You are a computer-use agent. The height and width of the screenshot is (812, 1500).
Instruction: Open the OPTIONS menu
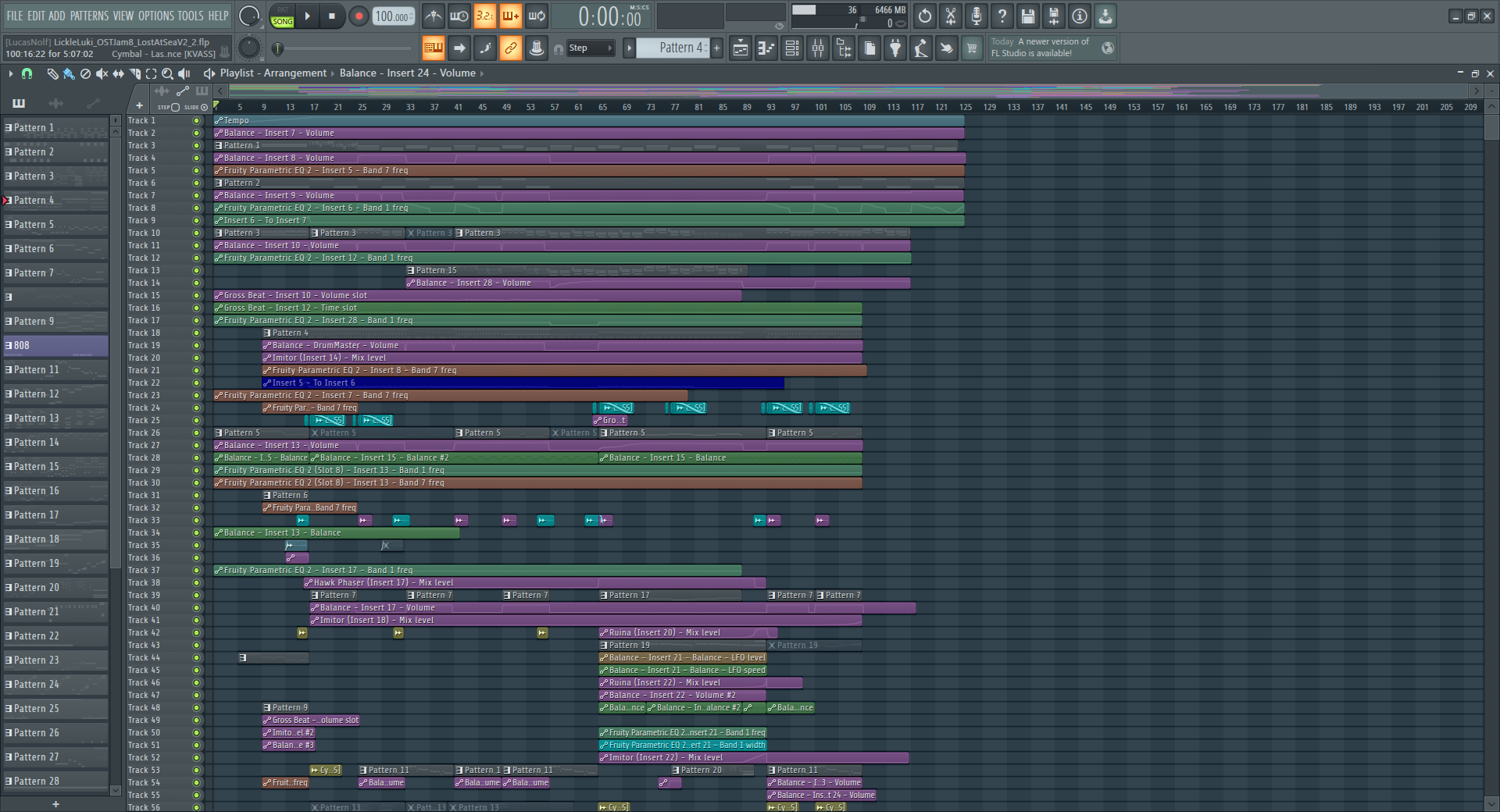click(x=155, y=16)
